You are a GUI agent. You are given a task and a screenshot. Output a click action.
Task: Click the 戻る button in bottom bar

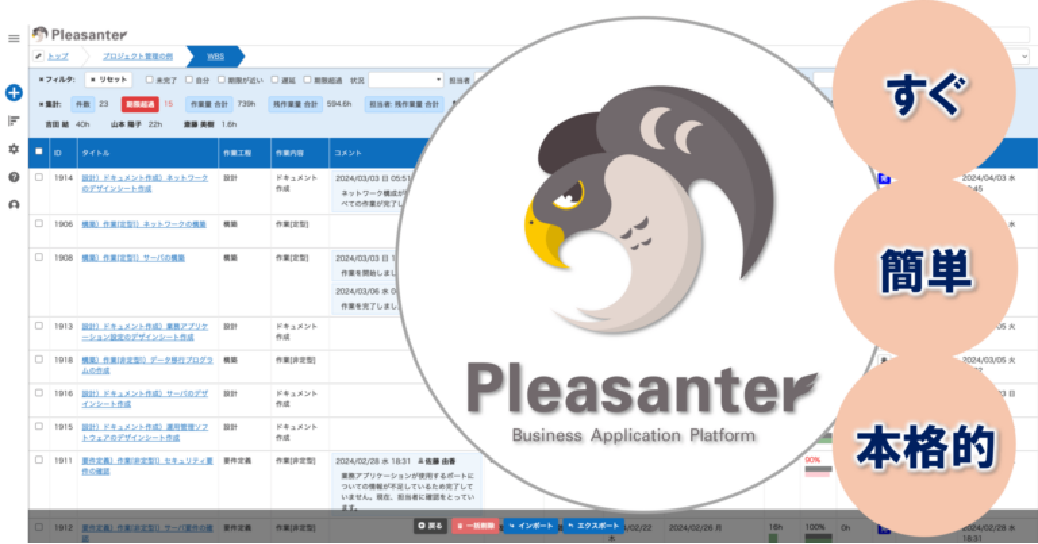click(430, 526)
